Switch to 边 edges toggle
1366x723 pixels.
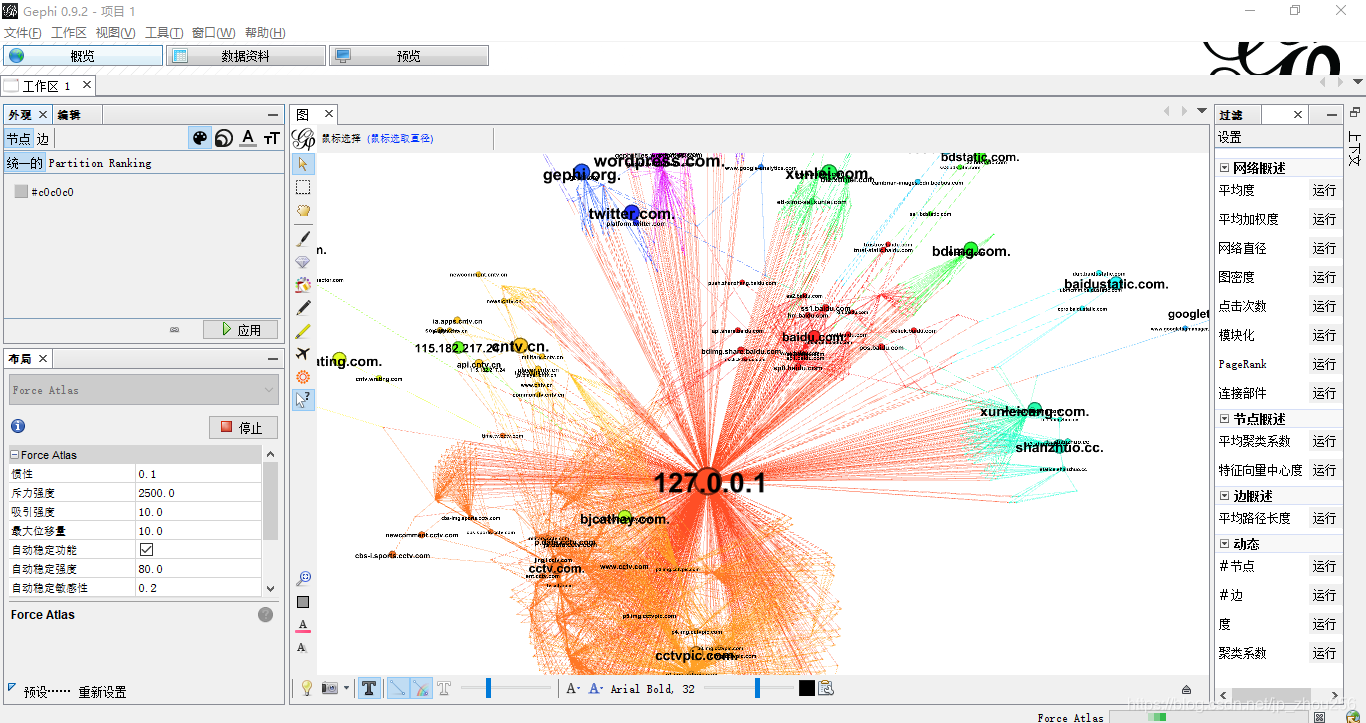point(43,139)
